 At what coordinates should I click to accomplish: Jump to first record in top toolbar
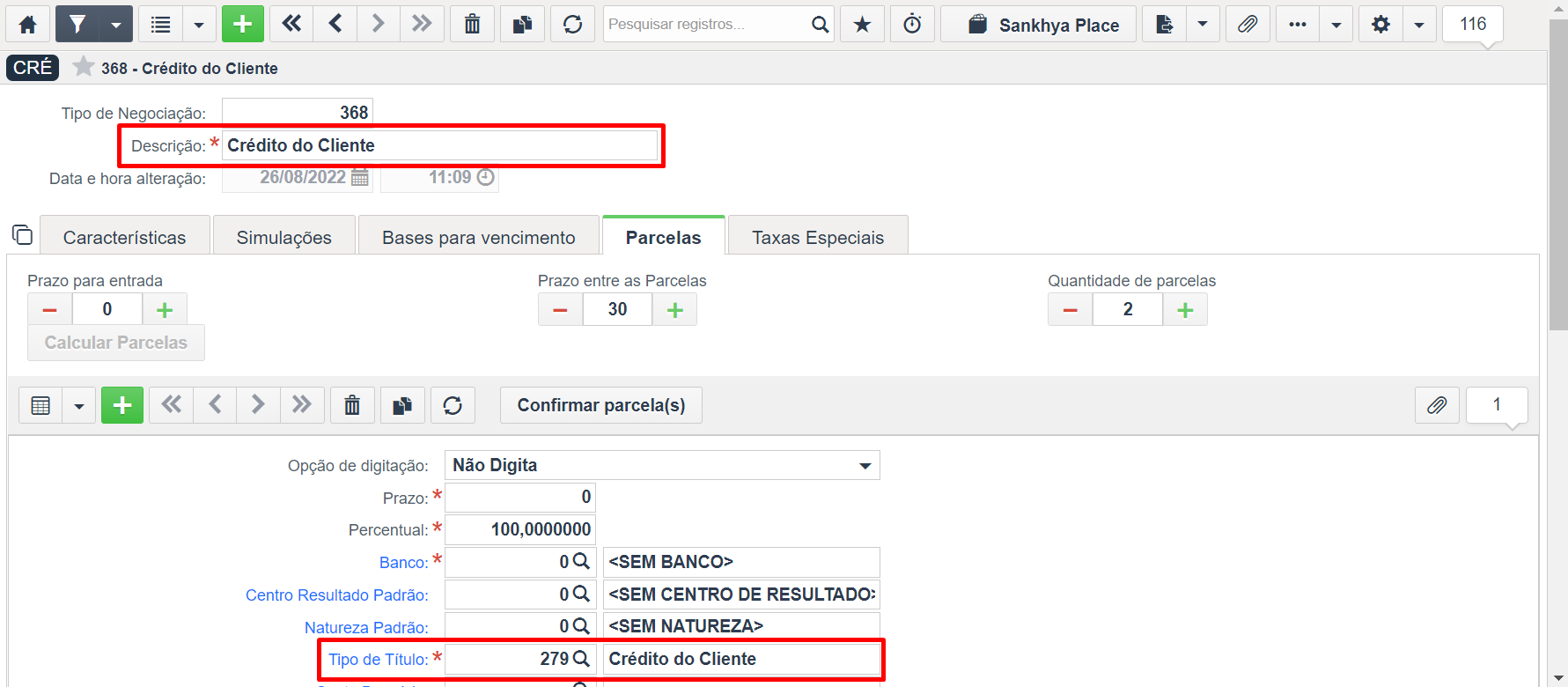[291, 24]
